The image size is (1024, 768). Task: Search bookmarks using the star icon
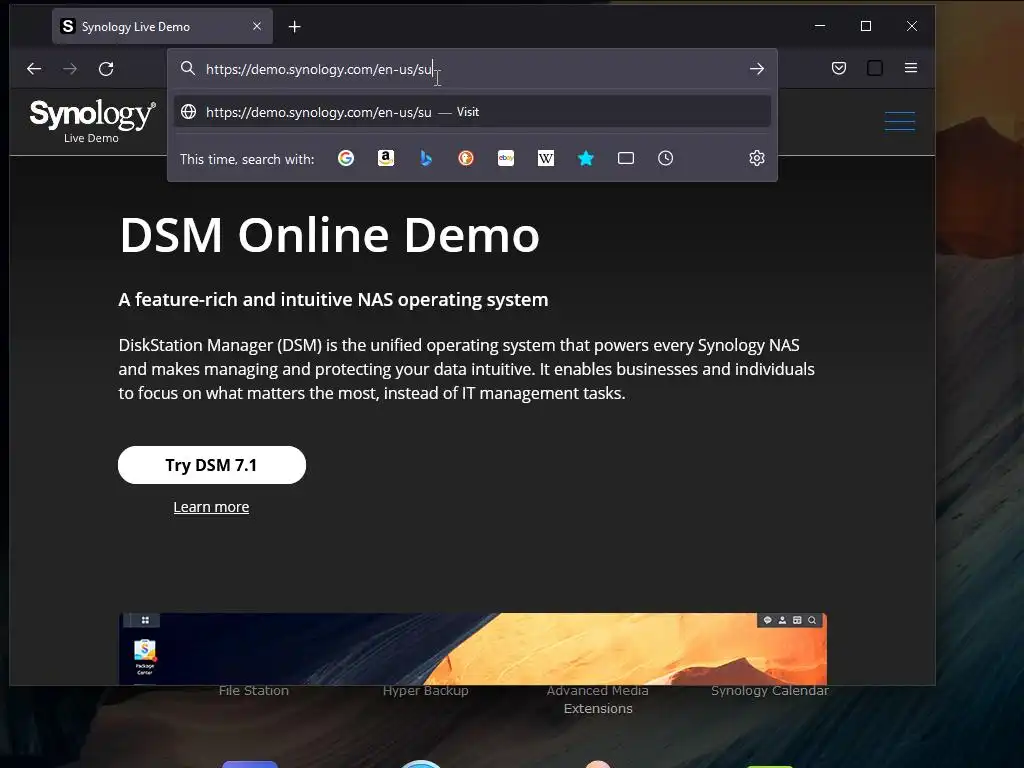coord(586,158)
